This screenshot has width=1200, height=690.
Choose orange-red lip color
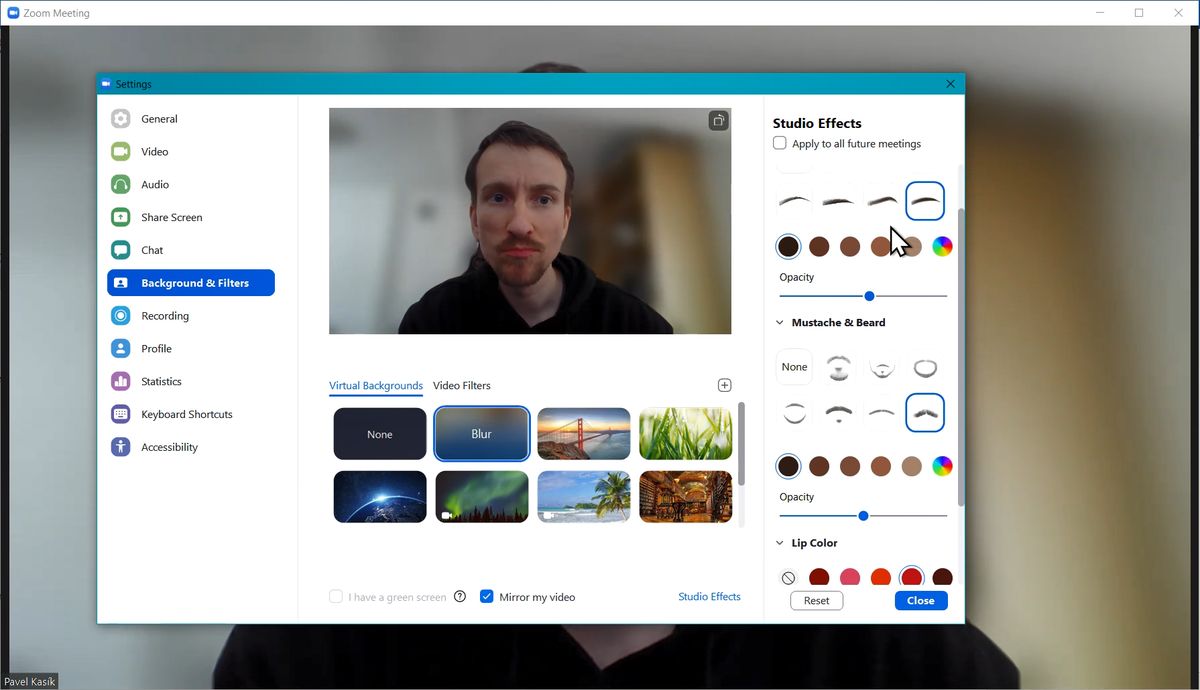880,578
